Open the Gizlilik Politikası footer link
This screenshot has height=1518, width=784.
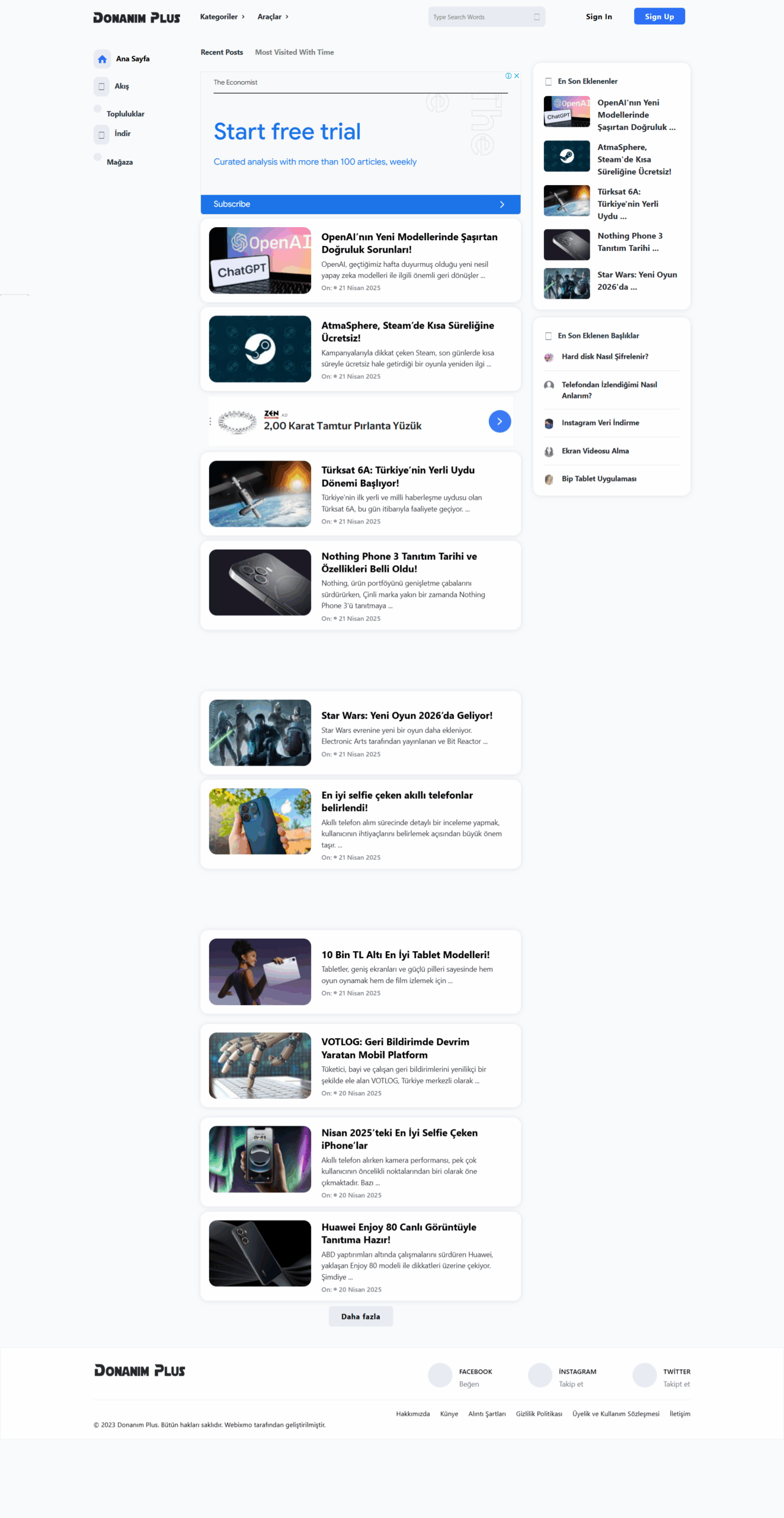[x=539, y=1414]
